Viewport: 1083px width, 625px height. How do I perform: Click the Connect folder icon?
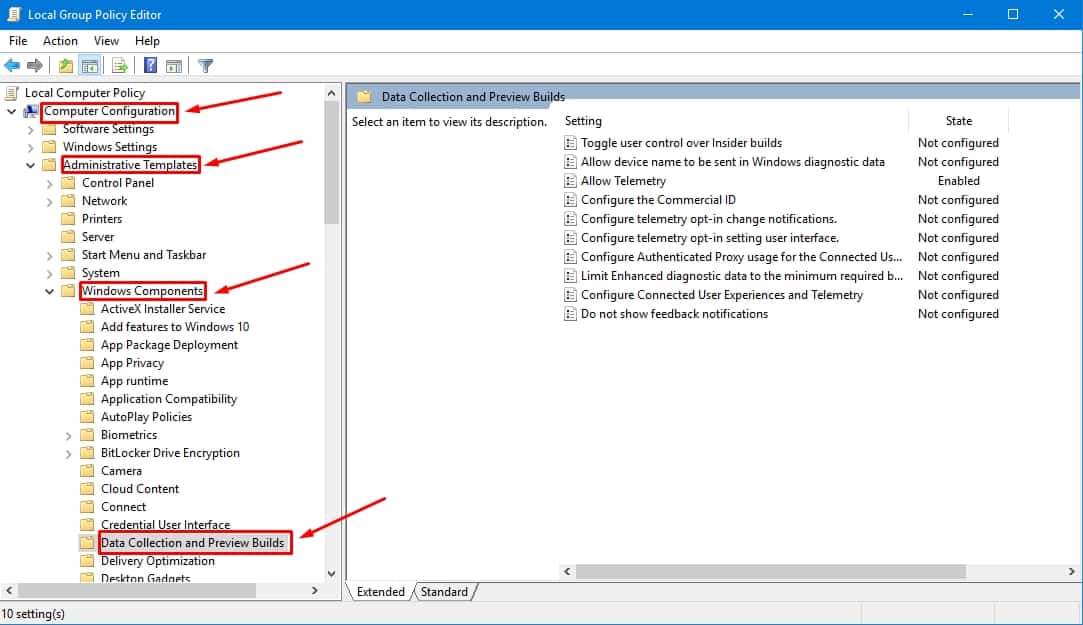(87, 506)
